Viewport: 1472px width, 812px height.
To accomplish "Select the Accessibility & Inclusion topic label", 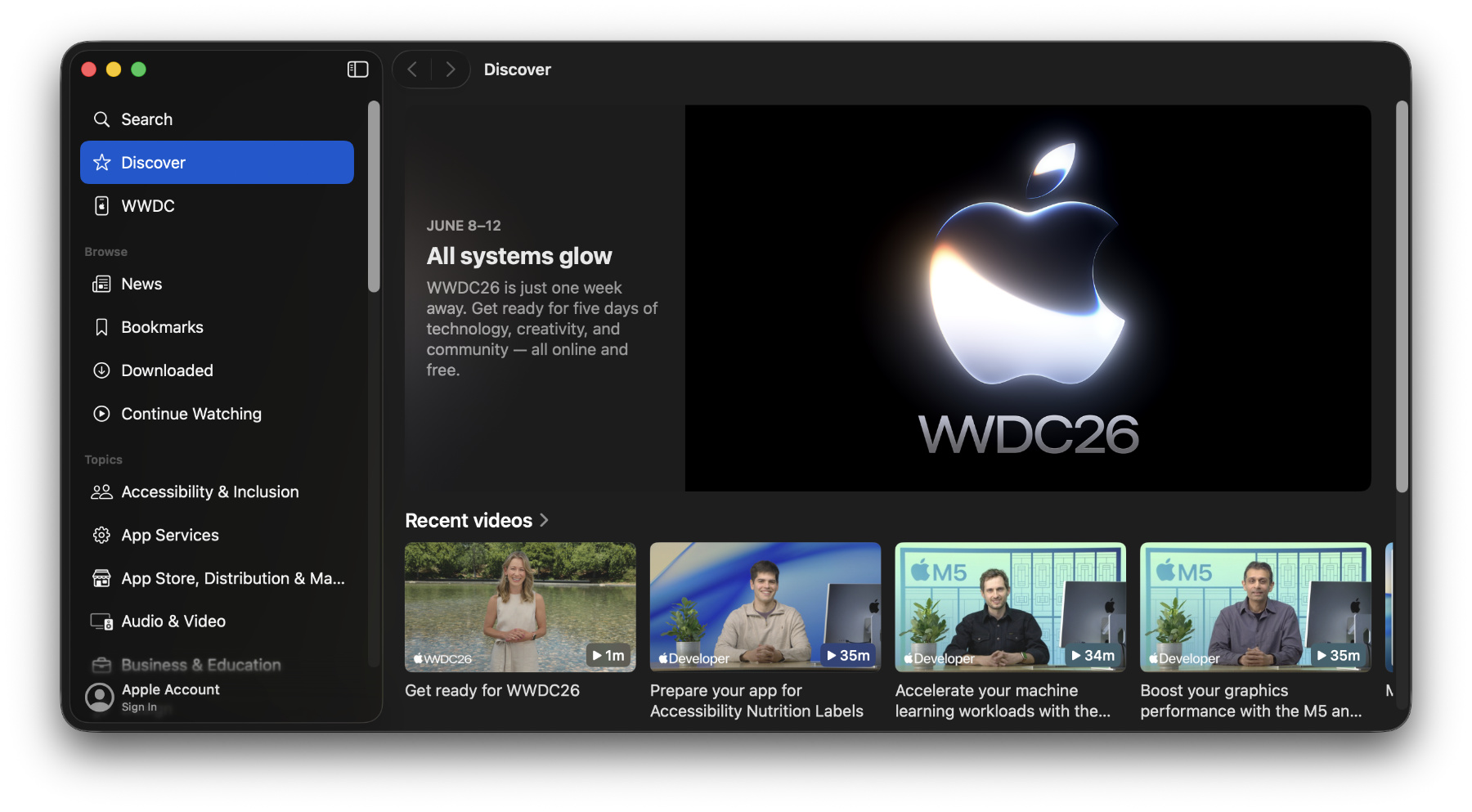I will click(210, 491).
